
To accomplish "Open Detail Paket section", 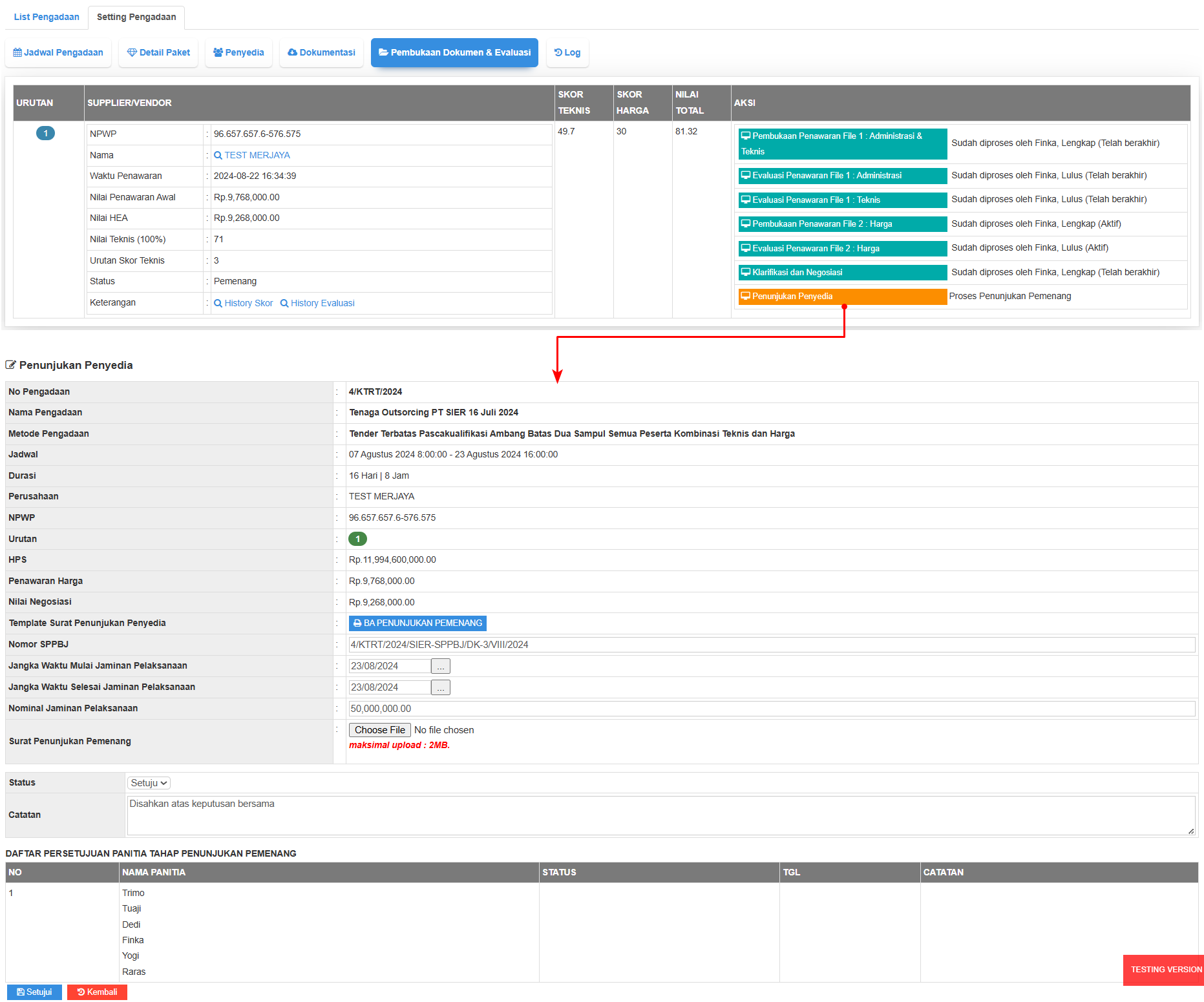I will click(x=158, y=52).
